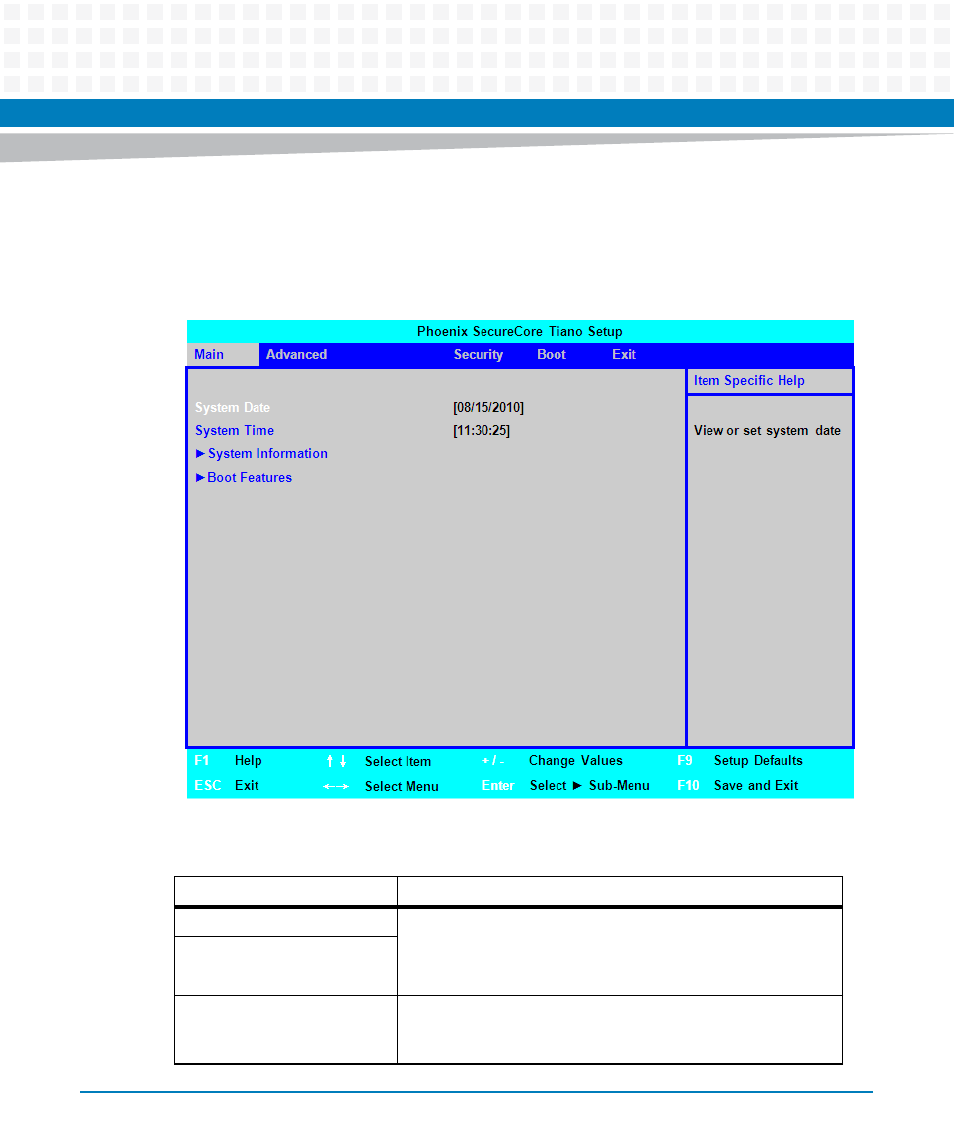Select the System Date value field
The width and height of the screenshot is (954, 1145).
(x=488, y=408)
